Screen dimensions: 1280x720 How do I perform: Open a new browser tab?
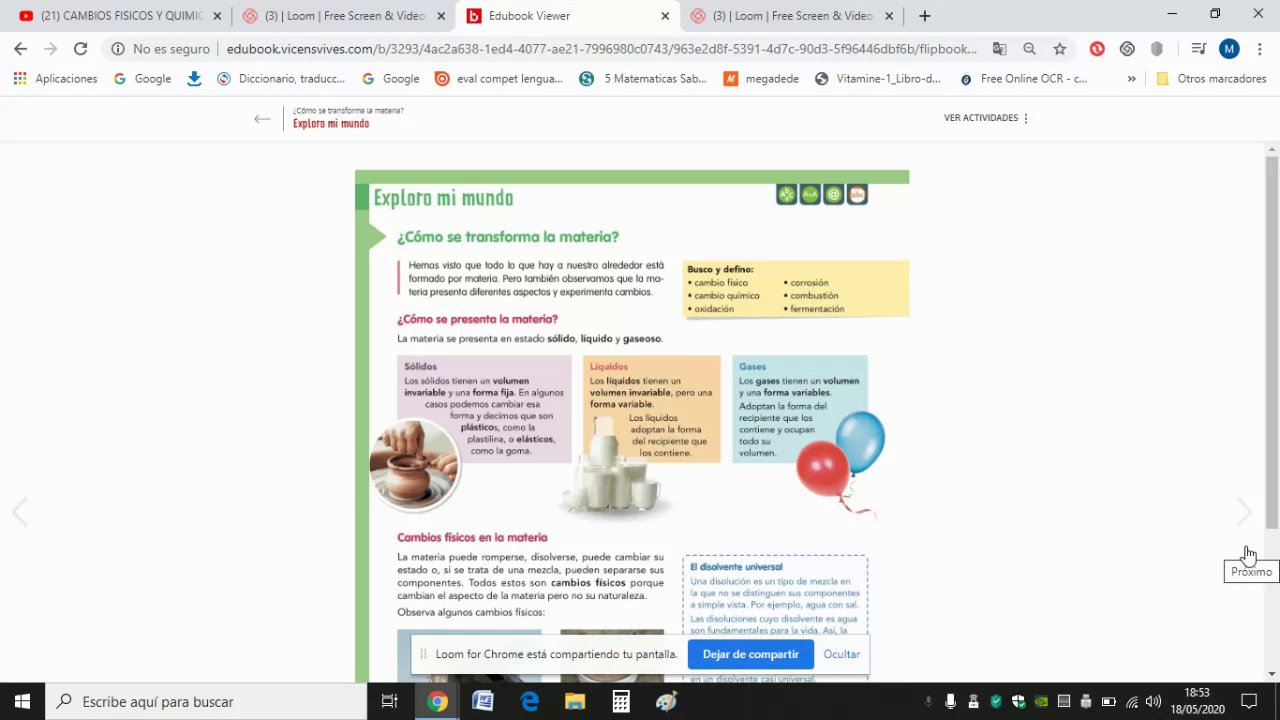click(924, 16)
